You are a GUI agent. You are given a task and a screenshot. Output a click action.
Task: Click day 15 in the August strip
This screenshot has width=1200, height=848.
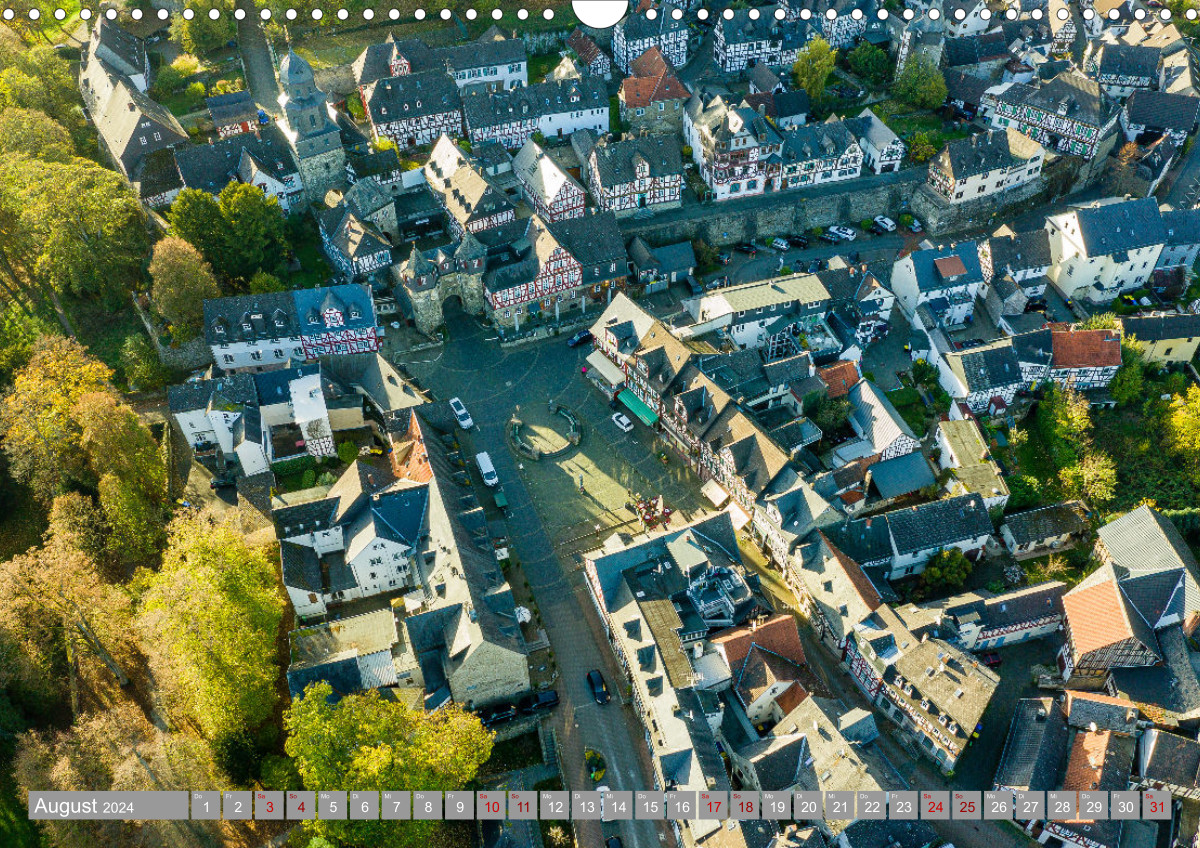[650, 806]
